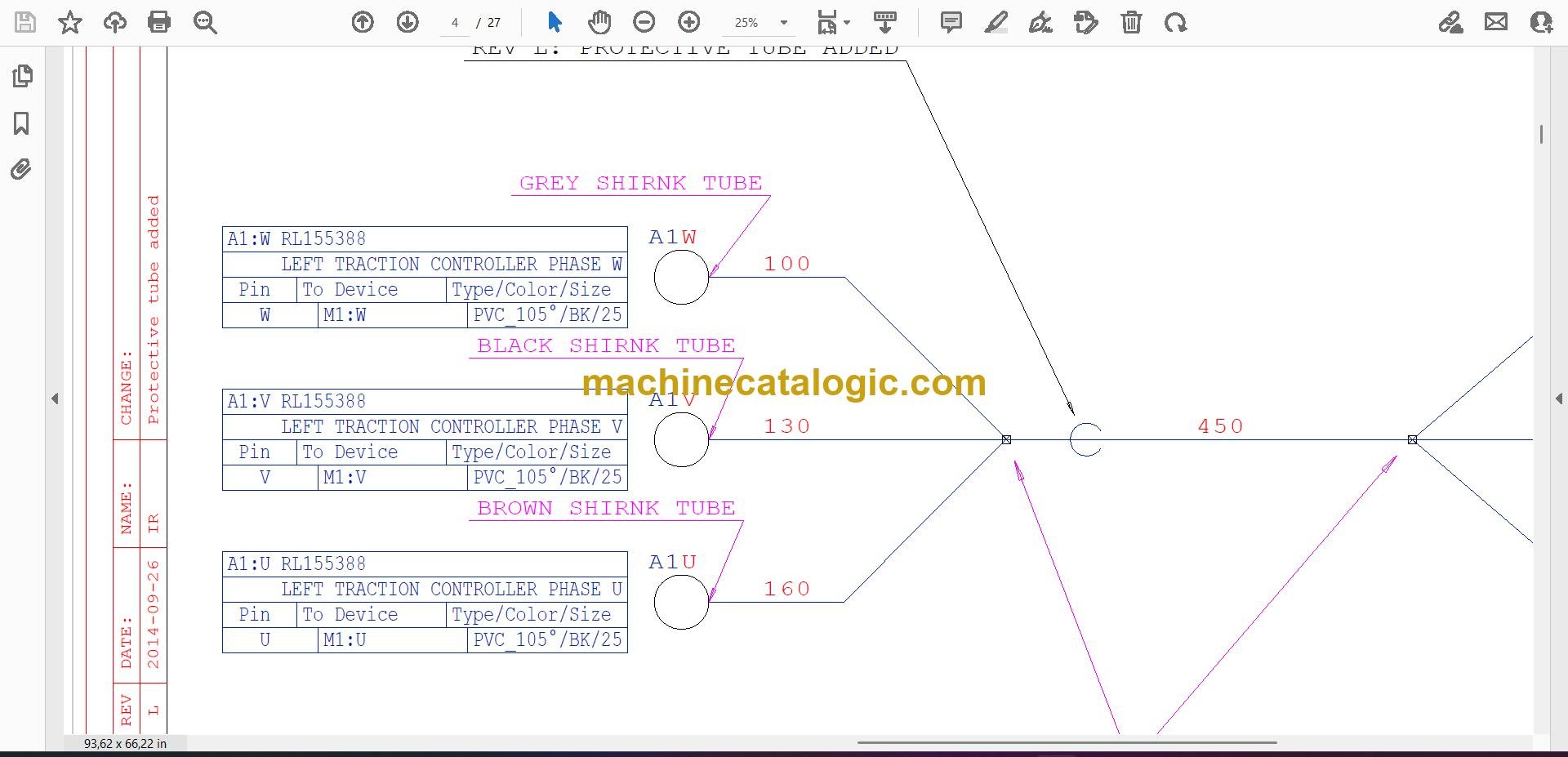The width and height of the screenshot is (1568, 757).
Task: Open the bookmarks panel
Action: [22, 123]
